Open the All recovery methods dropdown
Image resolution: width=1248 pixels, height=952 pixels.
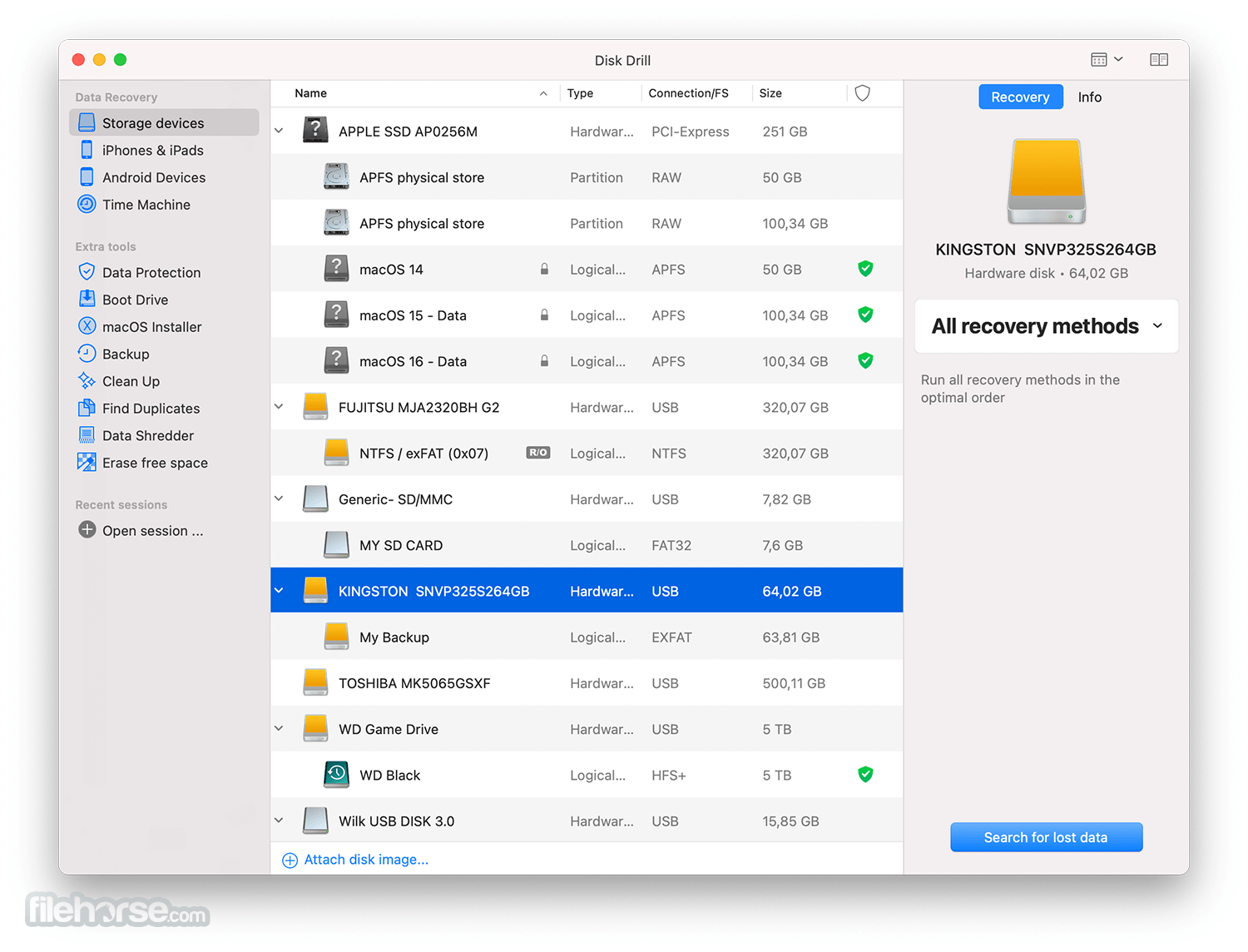click(x=1047, y=326)
